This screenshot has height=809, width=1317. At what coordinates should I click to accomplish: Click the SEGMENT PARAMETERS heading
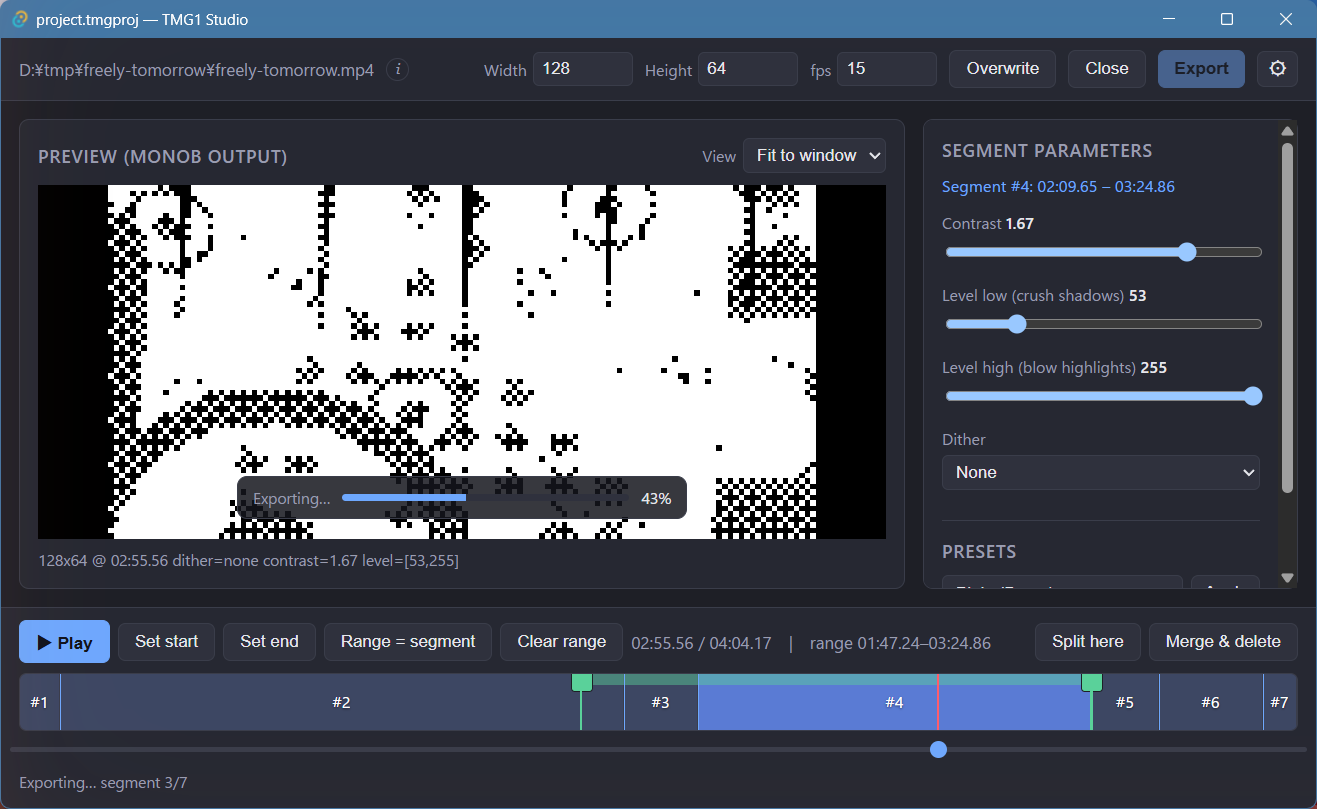pyautogui.click(x=1047, y=151)
